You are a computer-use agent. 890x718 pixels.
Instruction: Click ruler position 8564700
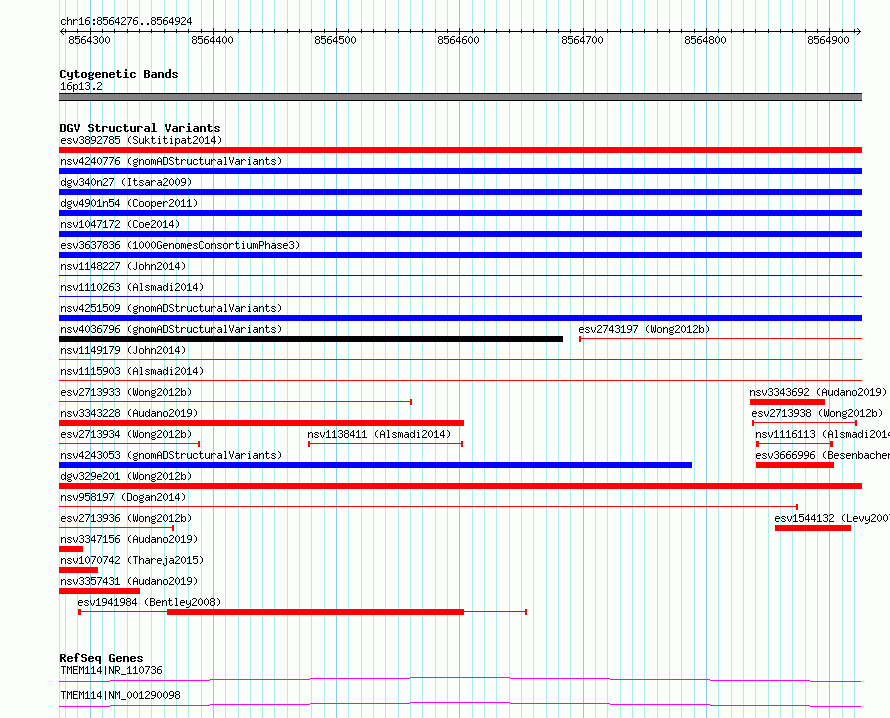pyautogui.click(x=582, y=40)
